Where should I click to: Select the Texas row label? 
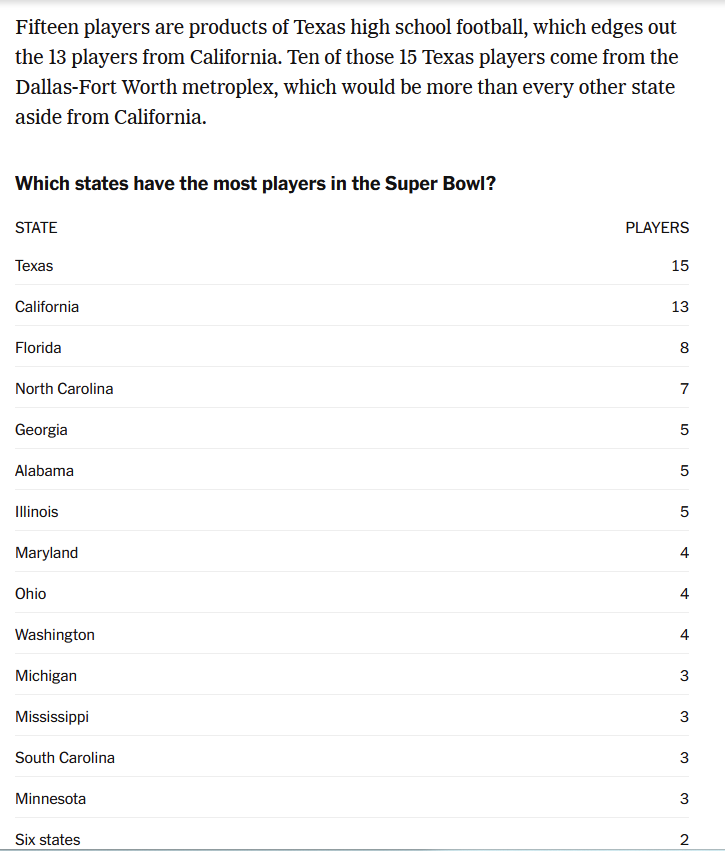(x=34, y=266)
